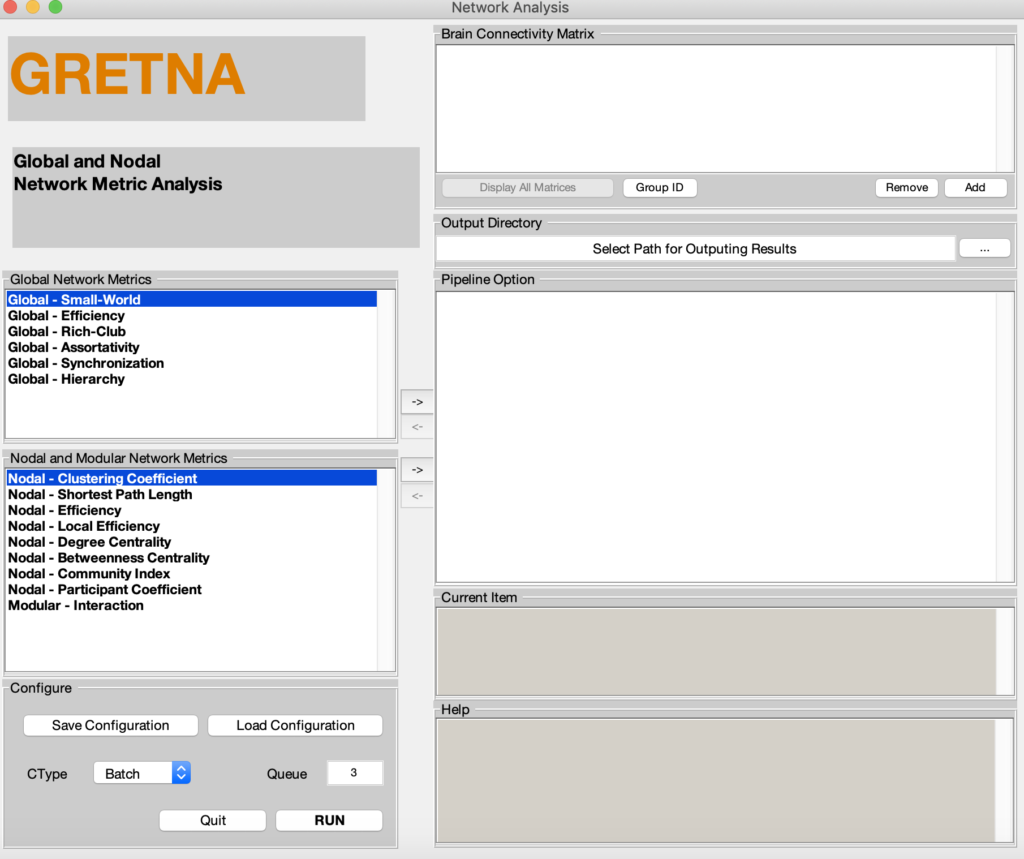The width and height of the screenshot is (1024, 859).
Task: Remove the selected connectivity matrix
Action: [906, 187]
